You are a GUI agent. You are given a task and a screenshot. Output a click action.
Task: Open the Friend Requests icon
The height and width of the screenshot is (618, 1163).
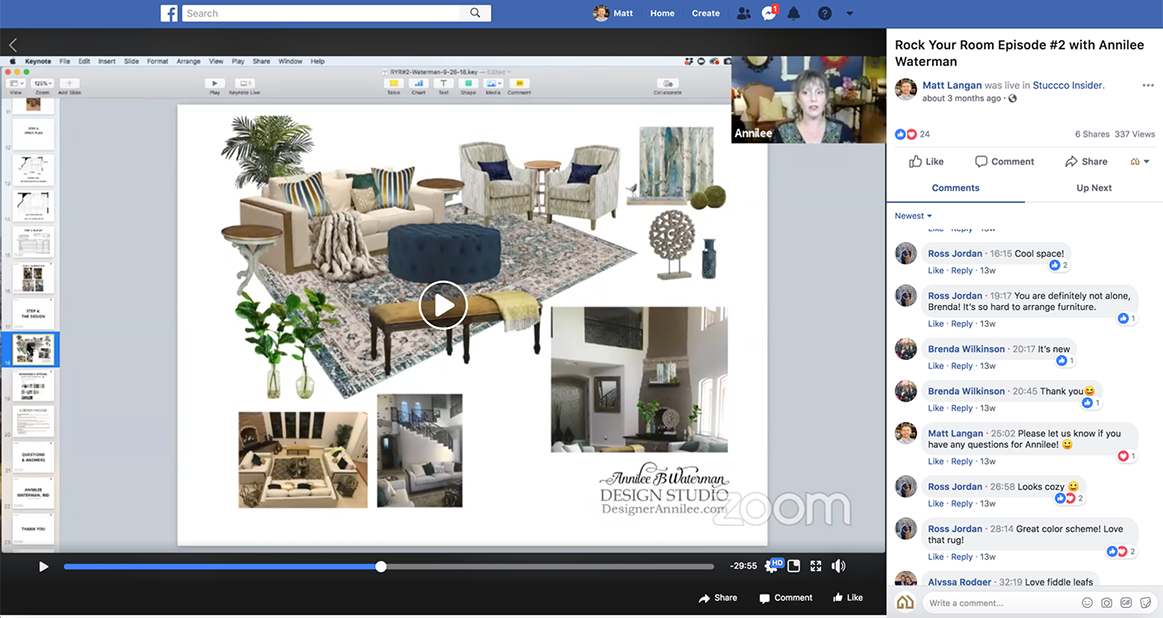pyautogui.click(x=743, y=13)
